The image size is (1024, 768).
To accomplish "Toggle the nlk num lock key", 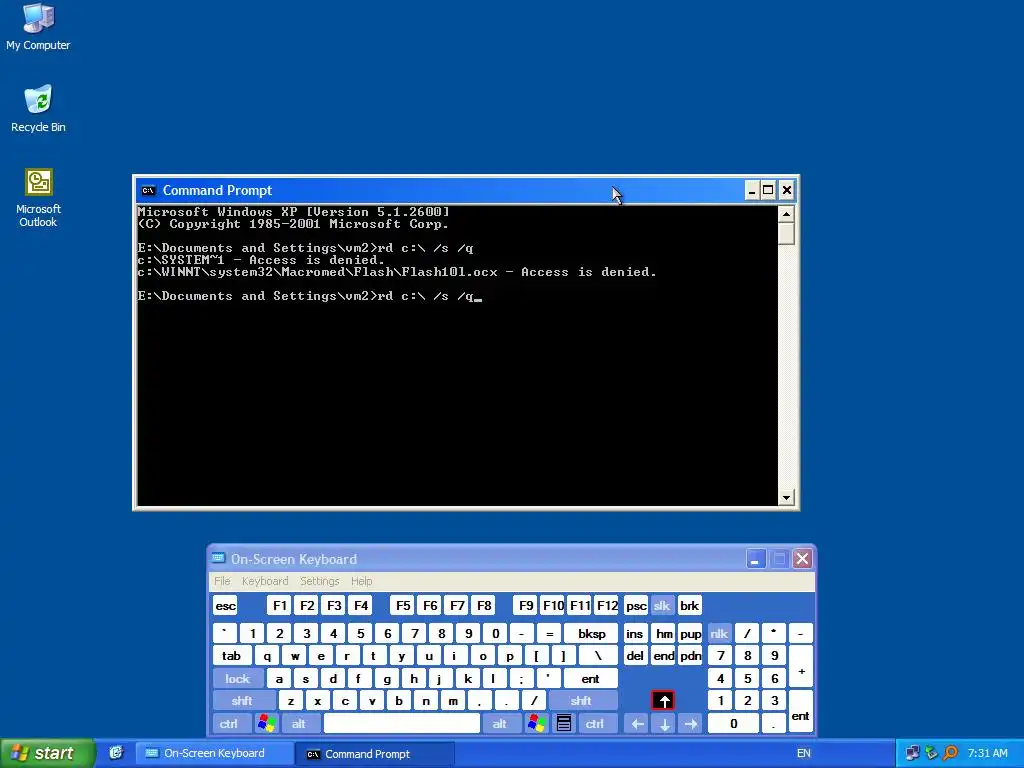I will pyautogui.click(x=719, y=633).
